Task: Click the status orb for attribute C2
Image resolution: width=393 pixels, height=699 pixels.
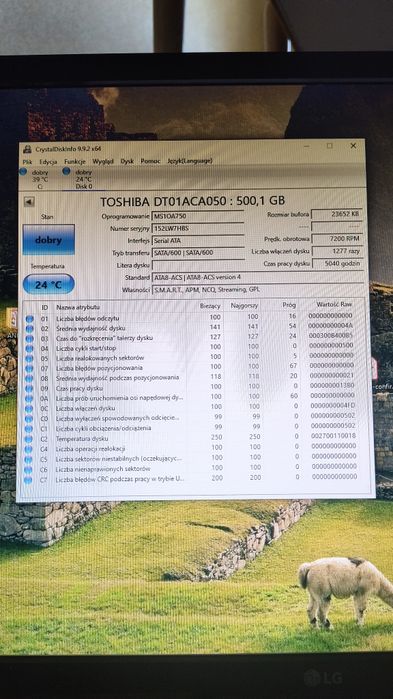Action: pyautogui.click(x=29, y=439)
